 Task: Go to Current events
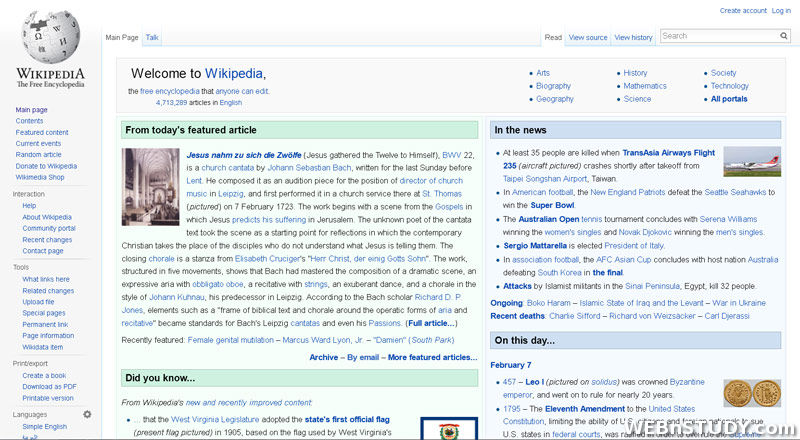click(38, 143)
